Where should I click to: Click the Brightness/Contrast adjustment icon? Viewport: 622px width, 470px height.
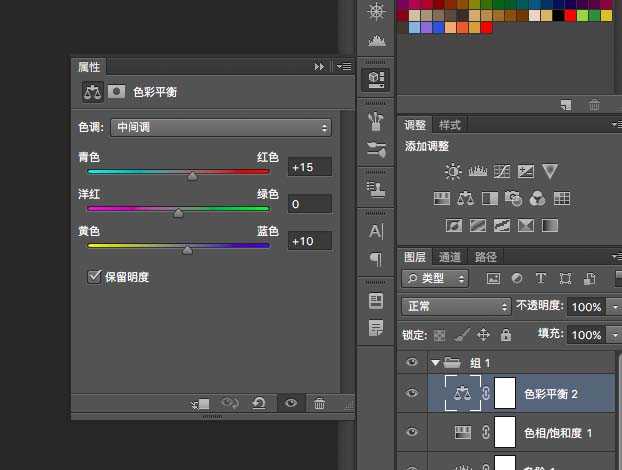coord(454,172)
